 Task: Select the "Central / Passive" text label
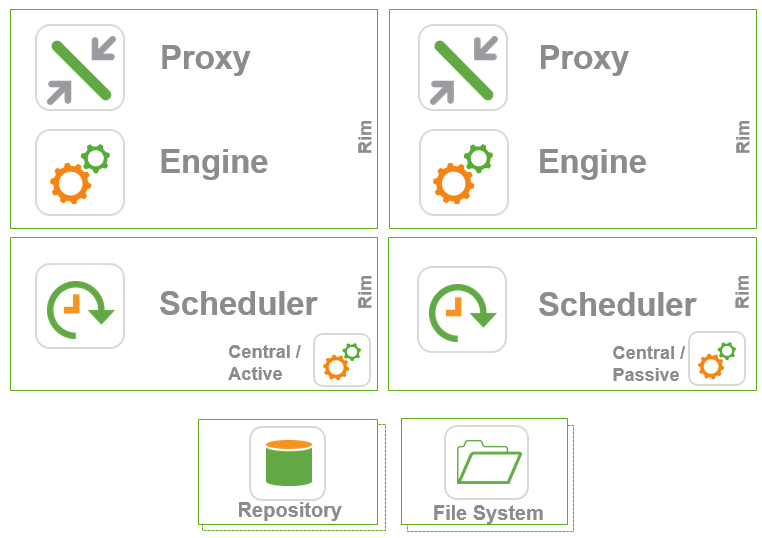648,364
